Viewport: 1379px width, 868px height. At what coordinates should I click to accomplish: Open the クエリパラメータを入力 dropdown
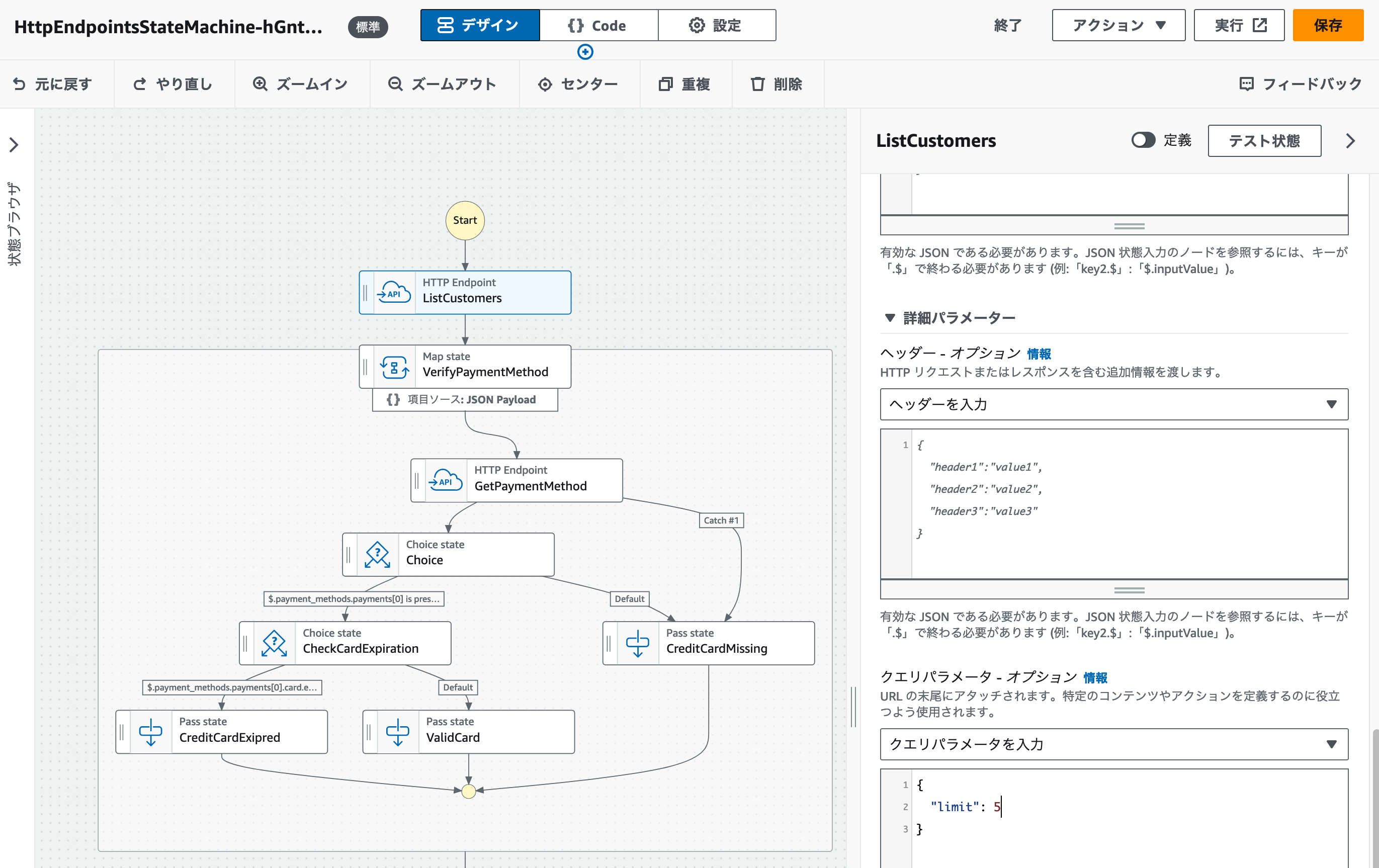[1113, 744]
